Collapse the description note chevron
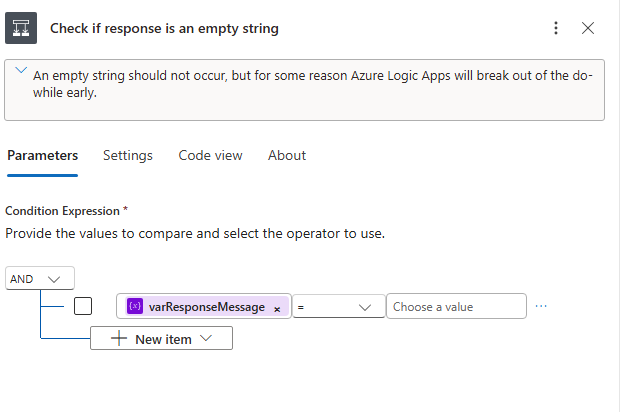 click(x=21, y=70)
